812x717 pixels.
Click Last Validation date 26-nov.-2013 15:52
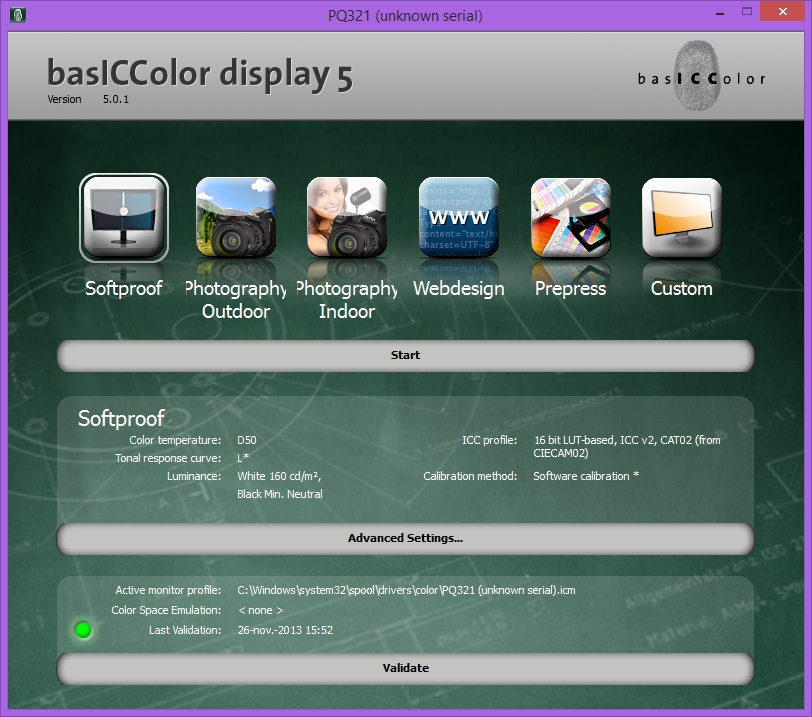tap(285, 630)
